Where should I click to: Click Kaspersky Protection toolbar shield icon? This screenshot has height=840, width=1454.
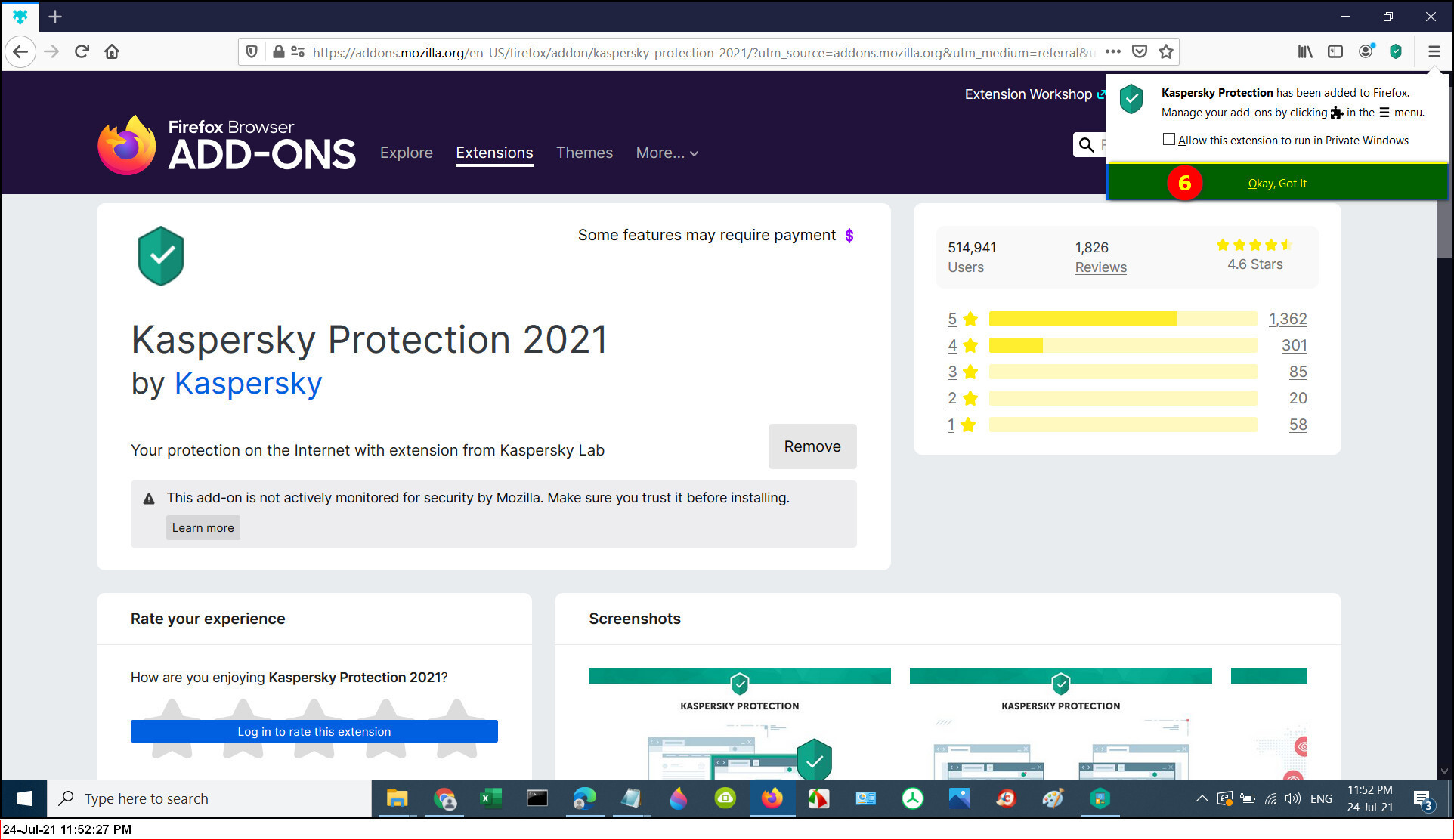1396,52
